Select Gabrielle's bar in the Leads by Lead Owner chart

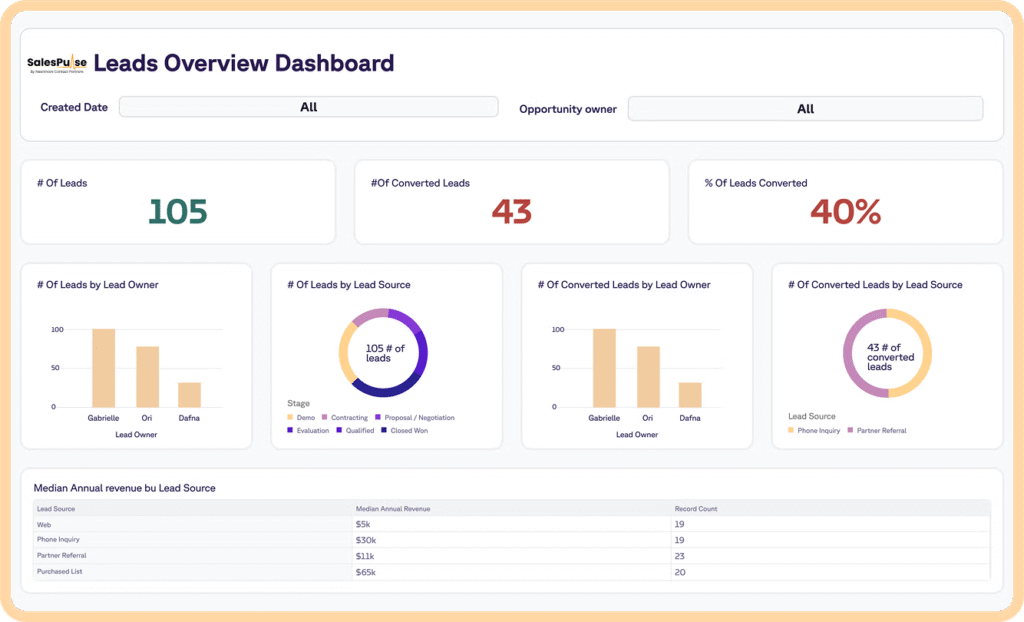tap(103, 367)
